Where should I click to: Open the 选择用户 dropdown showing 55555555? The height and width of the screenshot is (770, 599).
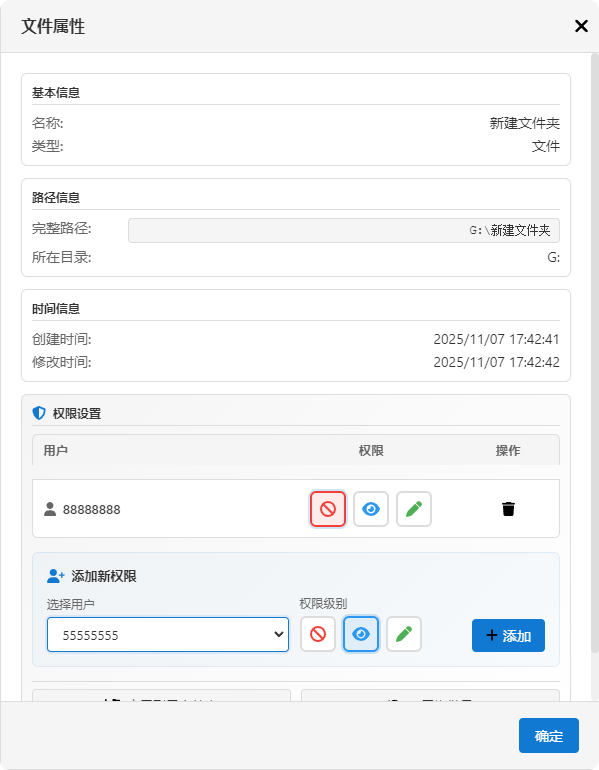pyautogui.click(x=168, y=634)
